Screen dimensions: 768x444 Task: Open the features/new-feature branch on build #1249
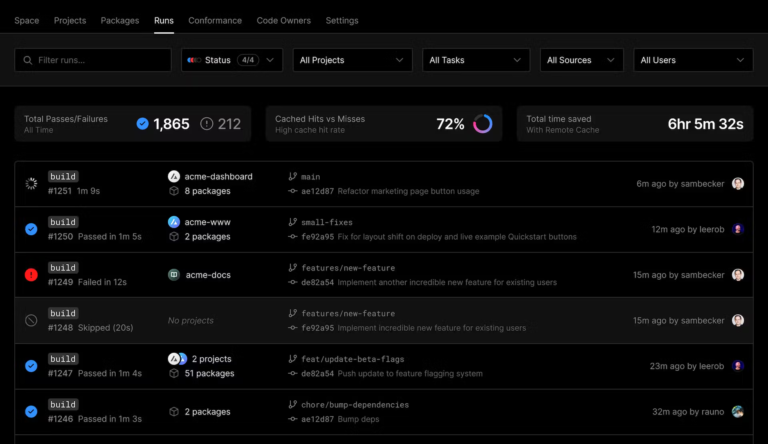(x=347, y=268)
